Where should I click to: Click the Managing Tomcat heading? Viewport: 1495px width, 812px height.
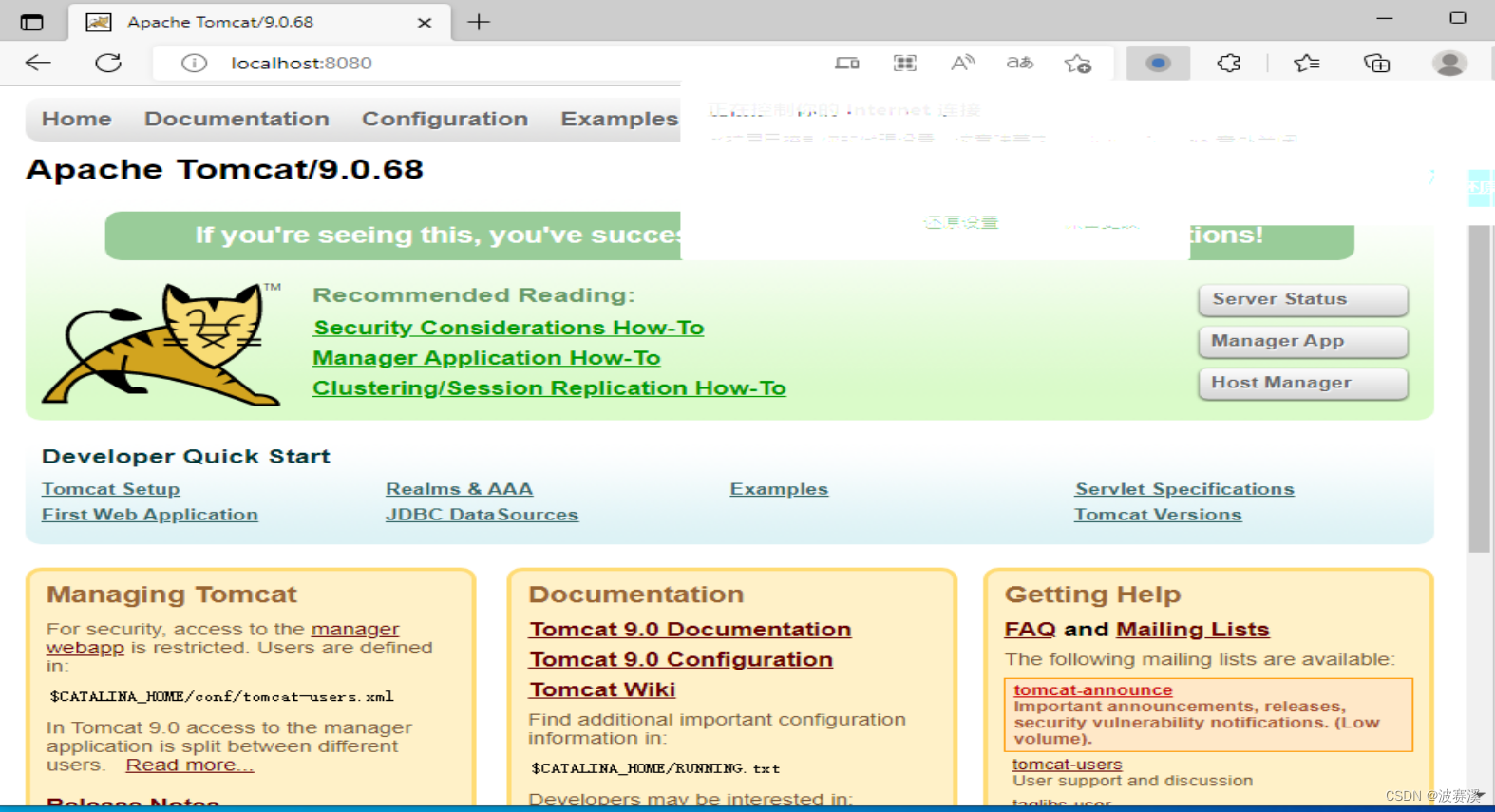(172, 595)
